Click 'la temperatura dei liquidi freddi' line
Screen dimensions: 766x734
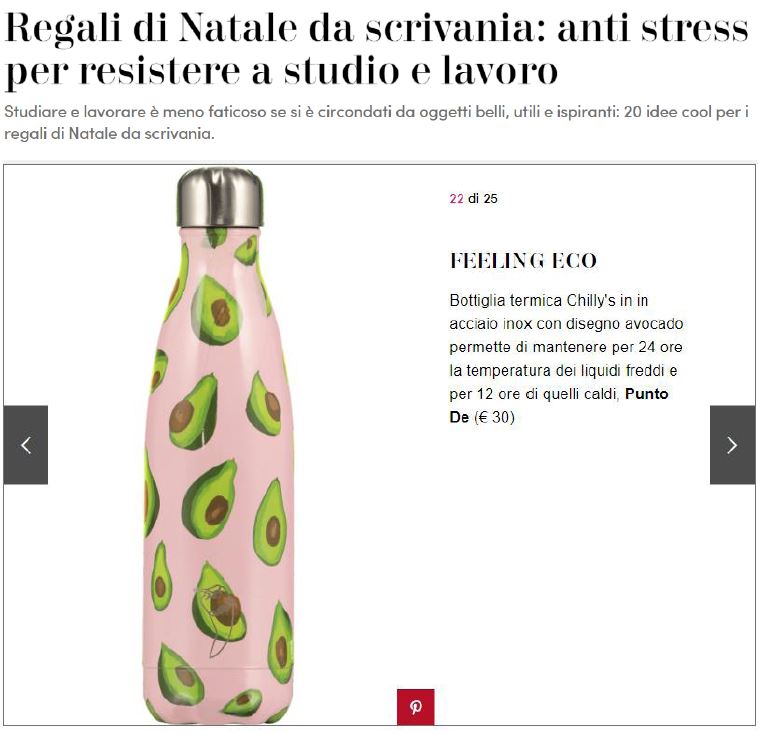[x=563, y=370]
